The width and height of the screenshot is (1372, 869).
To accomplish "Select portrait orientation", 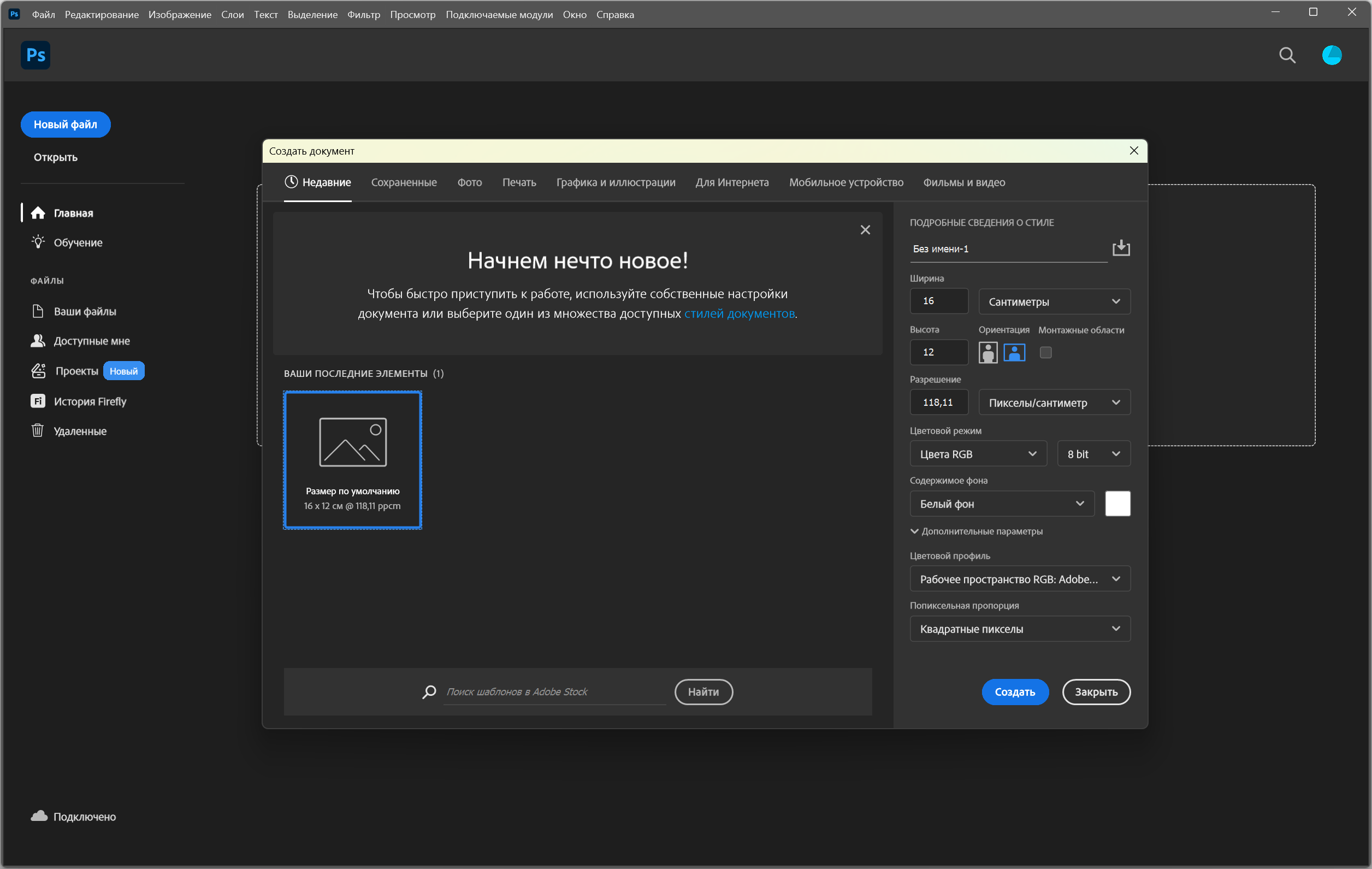I will point(988,353).
